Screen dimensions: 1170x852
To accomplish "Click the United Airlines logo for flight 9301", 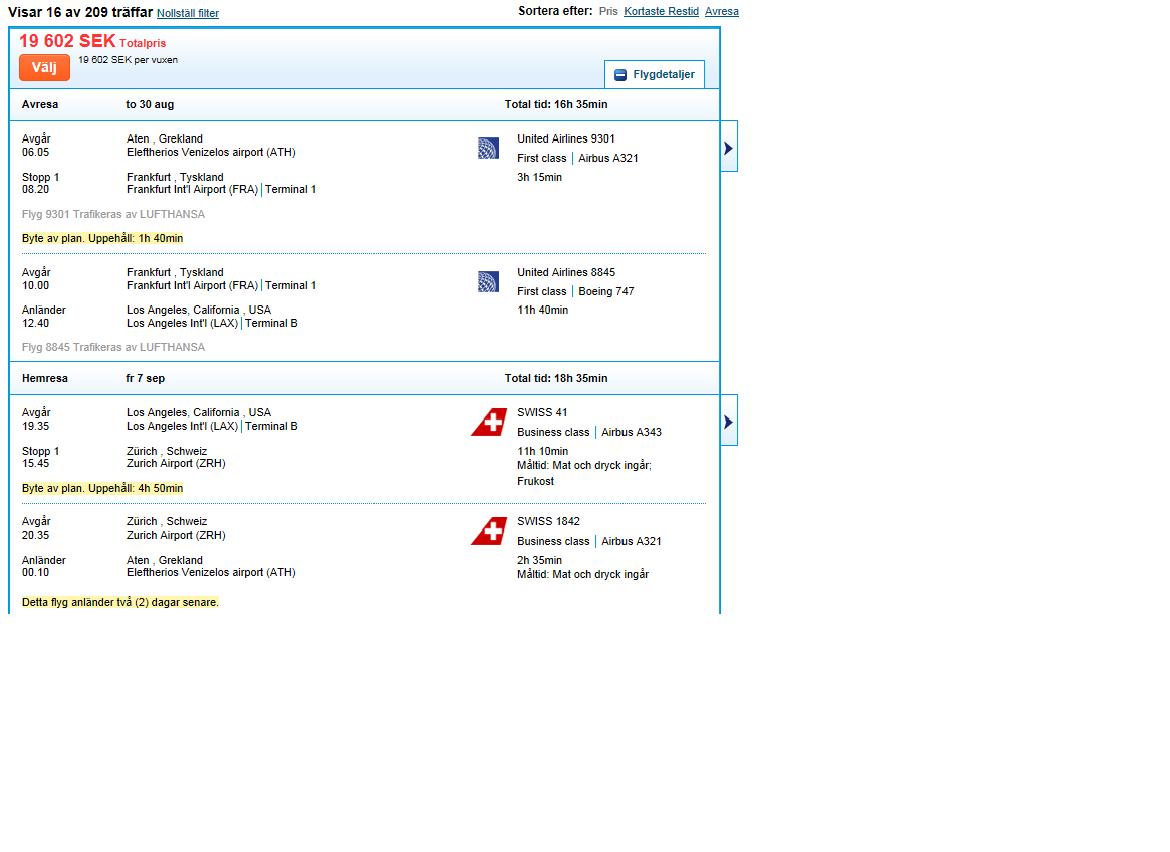I will [488, 149].
